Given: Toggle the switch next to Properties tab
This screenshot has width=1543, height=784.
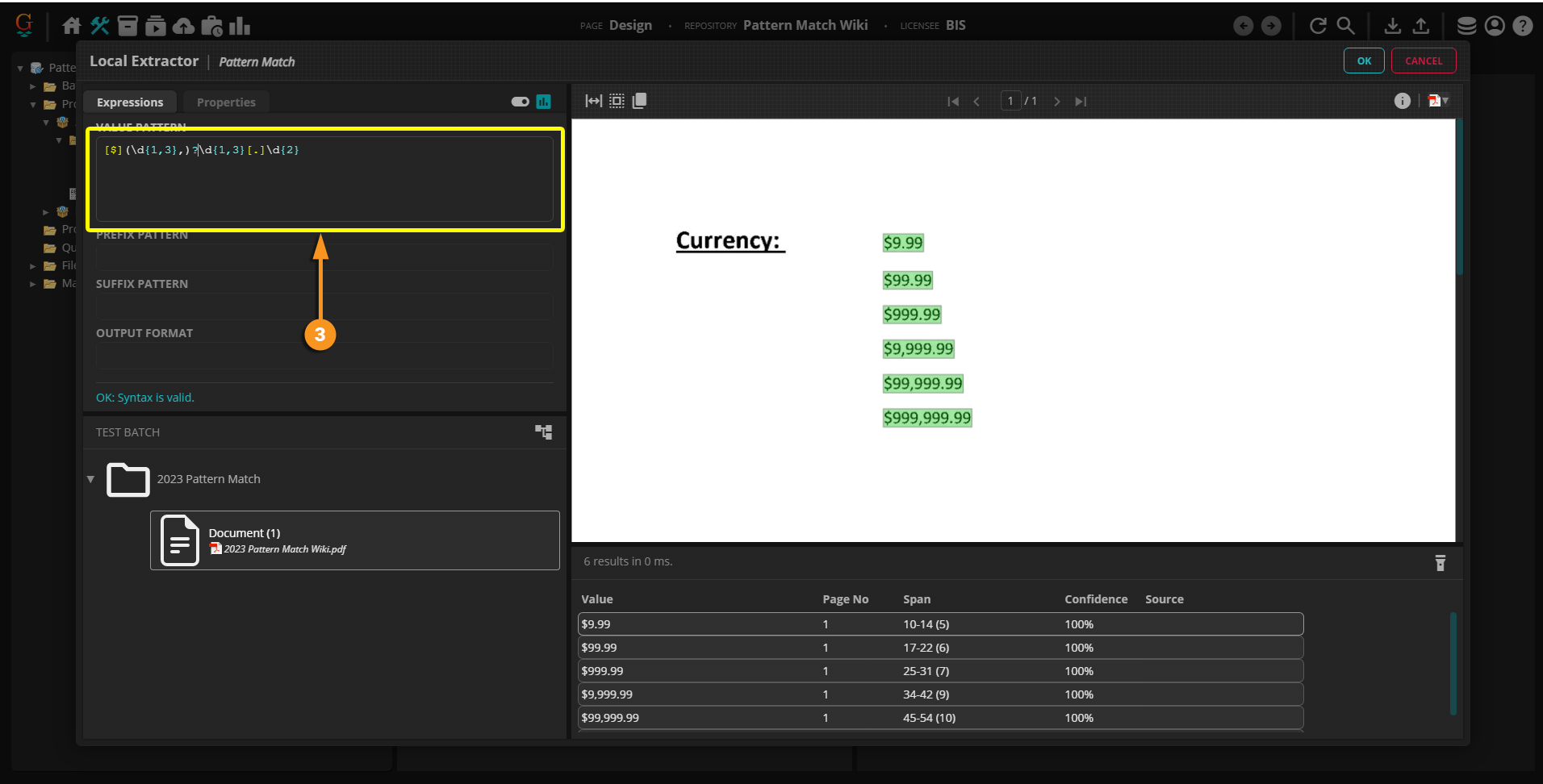Looking at the screenshot, I should coord(521,102).
